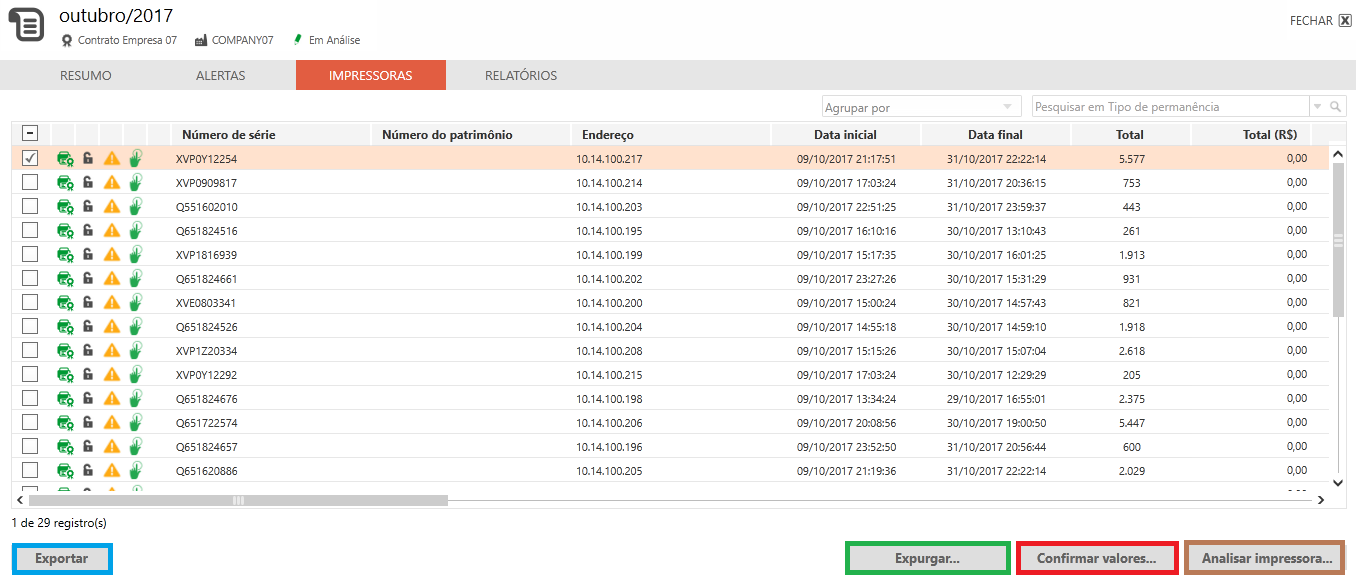Uncheck the checkbox for XVP0Y12254
1356x578 pixels.
tap(30, 158)
